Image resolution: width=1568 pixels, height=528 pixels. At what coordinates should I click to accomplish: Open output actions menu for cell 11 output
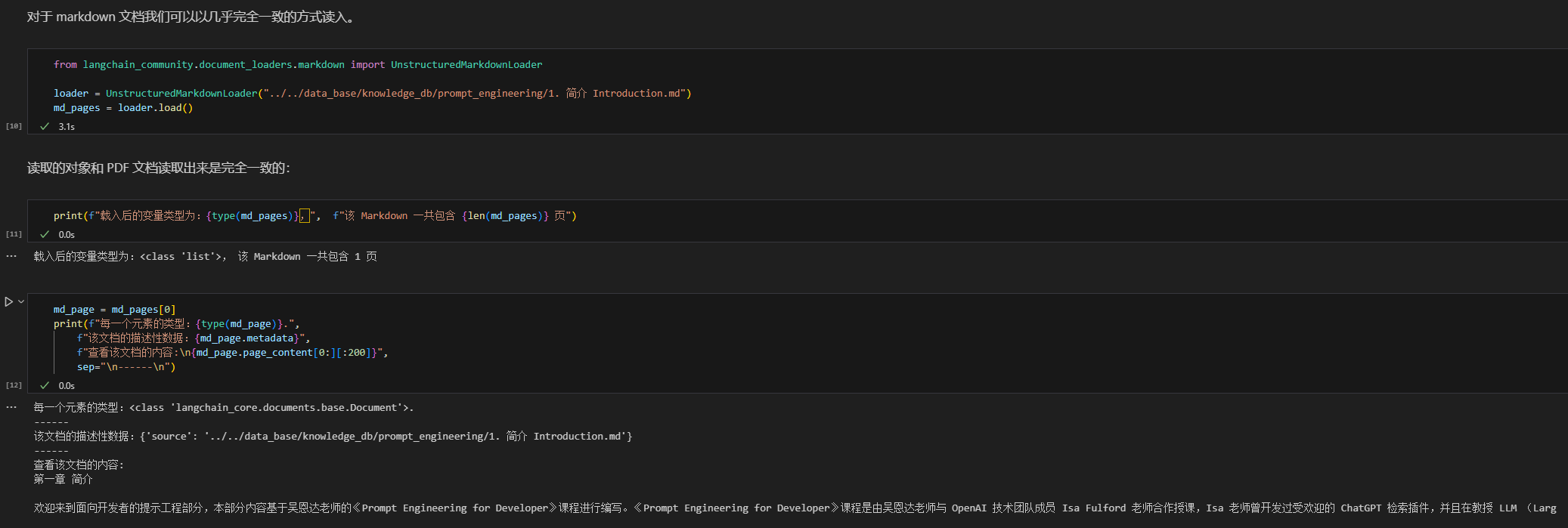[x=11, y=256]
